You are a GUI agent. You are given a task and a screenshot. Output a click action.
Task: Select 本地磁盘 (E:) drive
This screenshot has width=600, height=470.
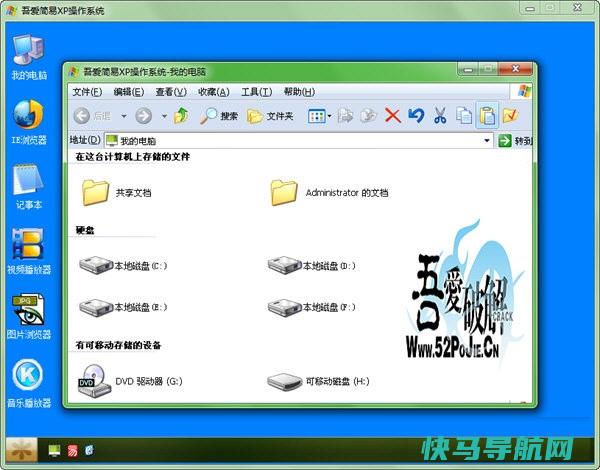[x=123, y=307]
